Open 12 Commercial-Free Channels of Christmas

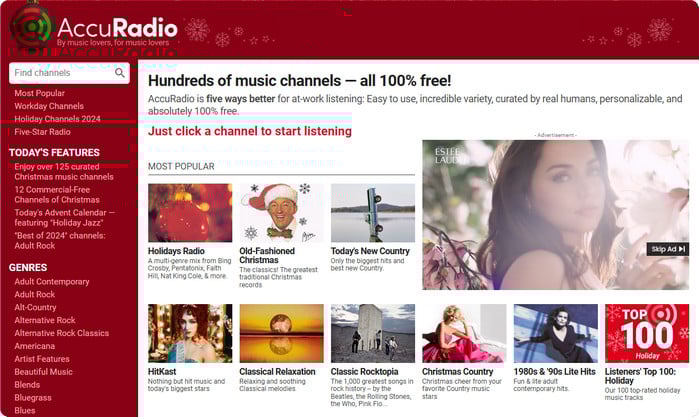(x=57, y=194)
